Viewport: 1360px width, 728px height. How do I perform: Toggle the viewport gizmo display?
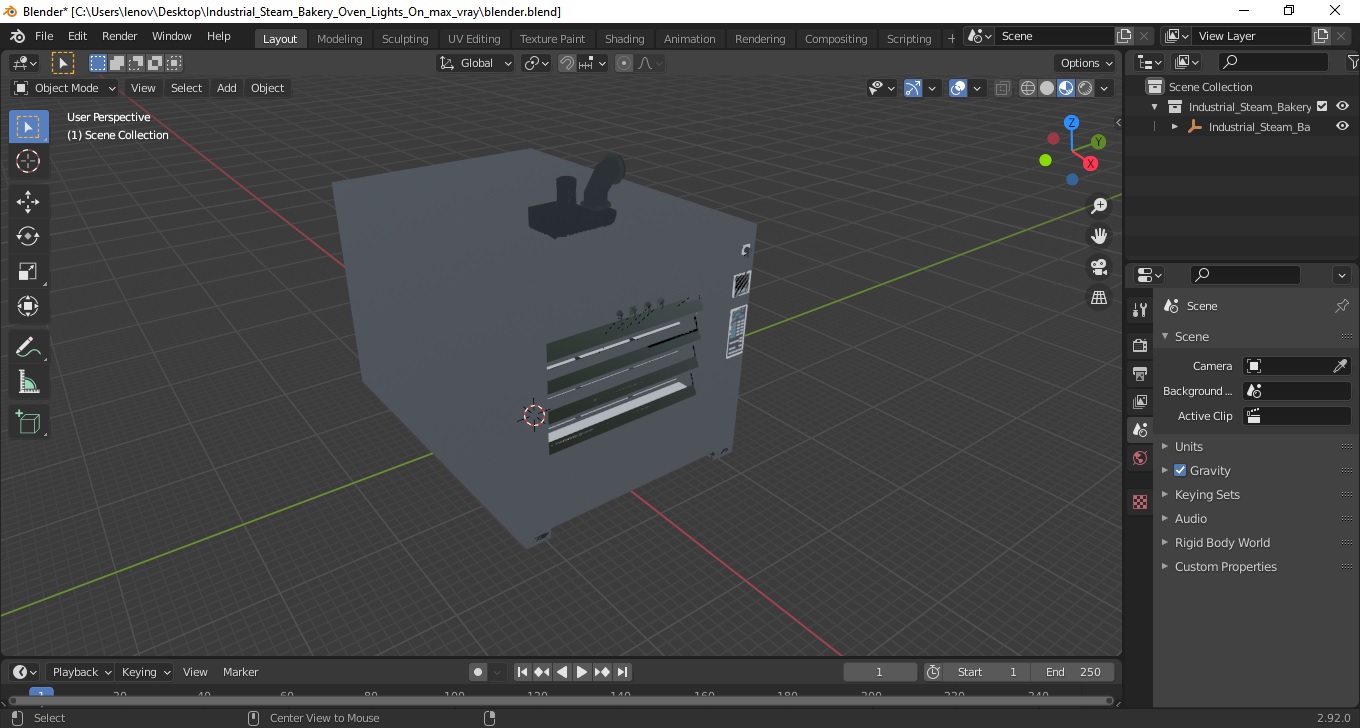click(913, 88)
